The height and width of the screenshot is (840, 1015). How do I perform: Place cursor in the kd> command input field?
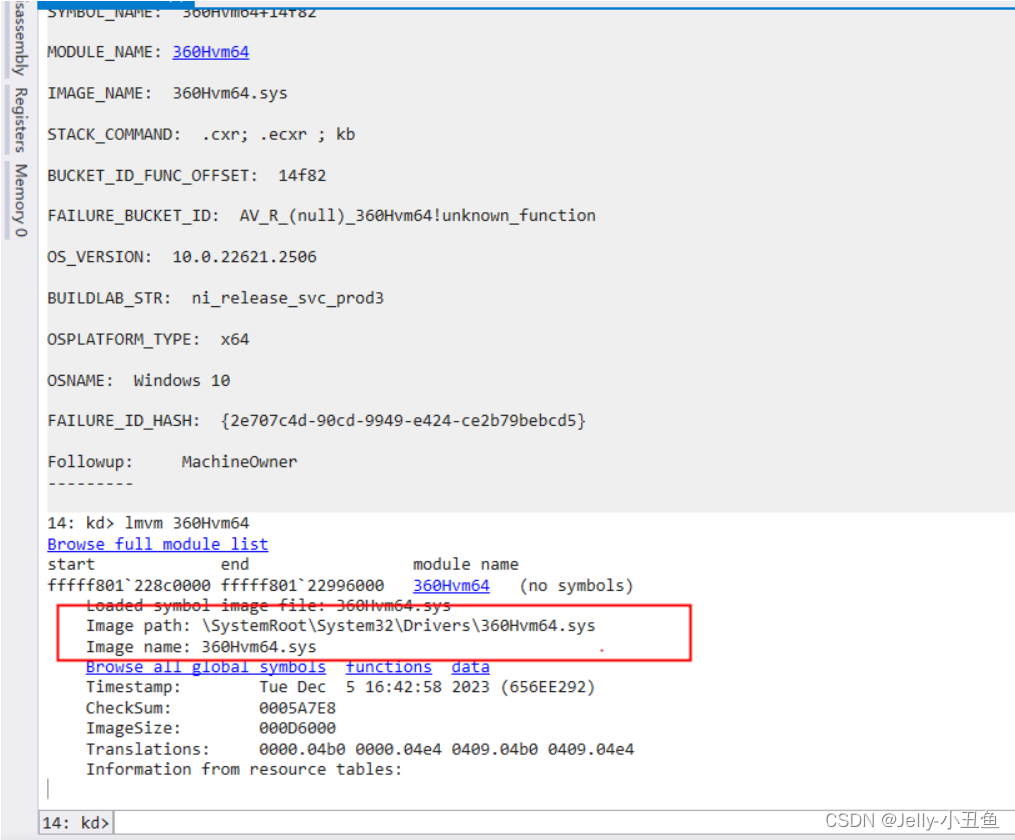pyautogui.click(x=400, y=822)
